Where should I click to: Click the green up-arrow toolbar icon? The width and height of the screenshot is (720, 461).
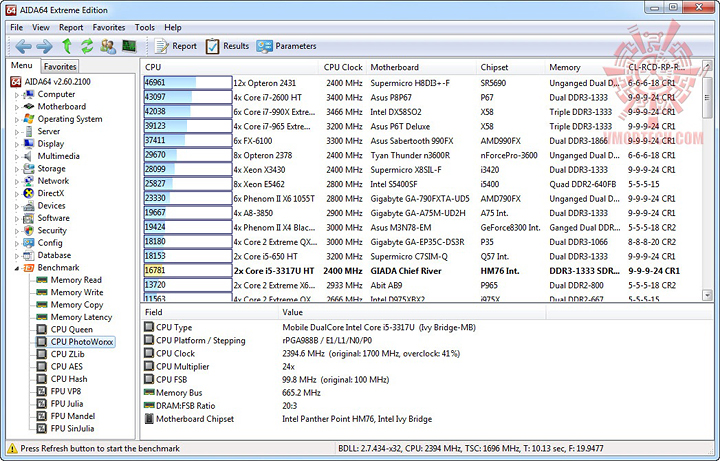(67, 46)
